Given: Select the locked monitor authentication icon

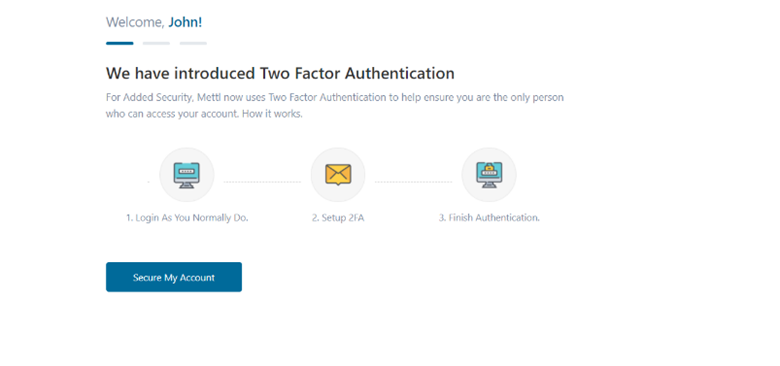Looking at the screenshot, I should click(489, 175).
